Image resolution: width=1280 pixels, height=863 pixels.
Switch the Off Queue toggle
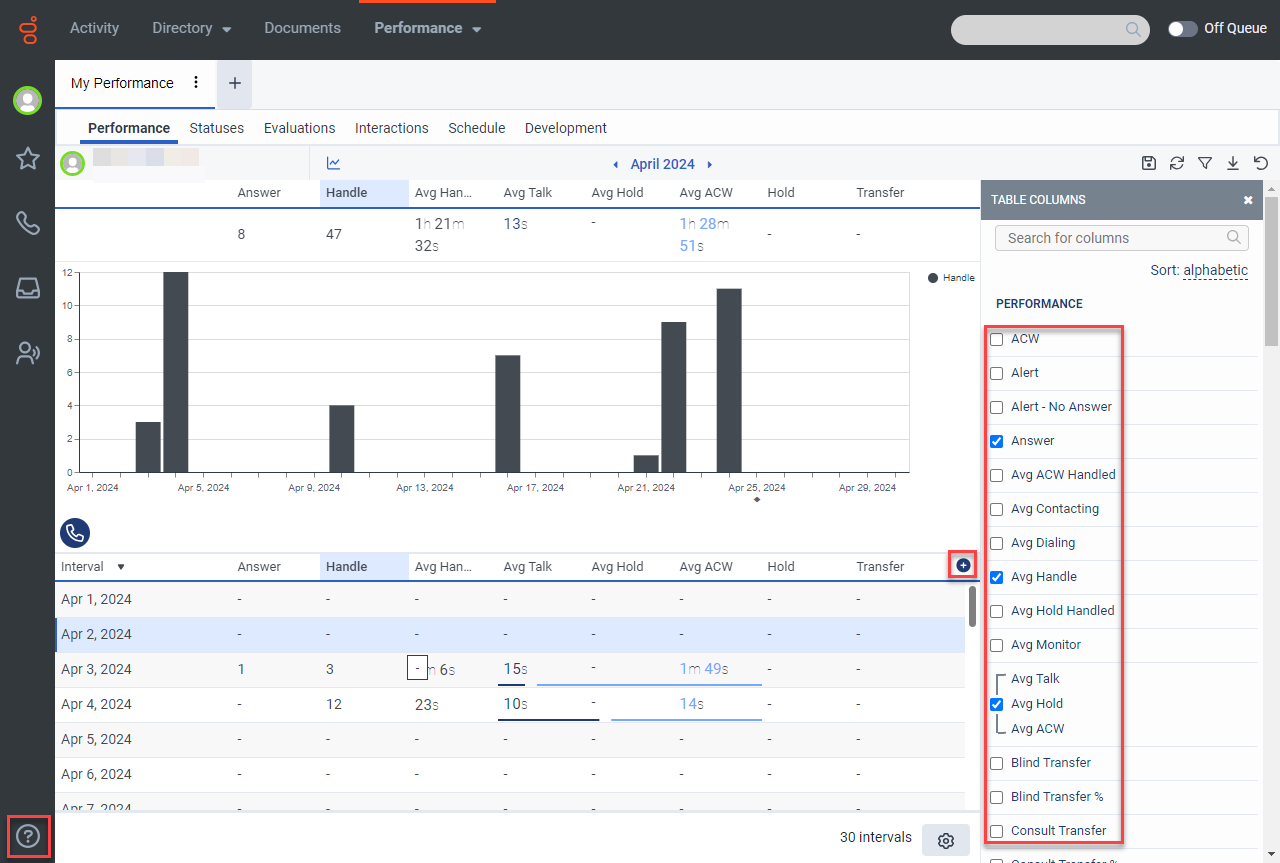1182,28
